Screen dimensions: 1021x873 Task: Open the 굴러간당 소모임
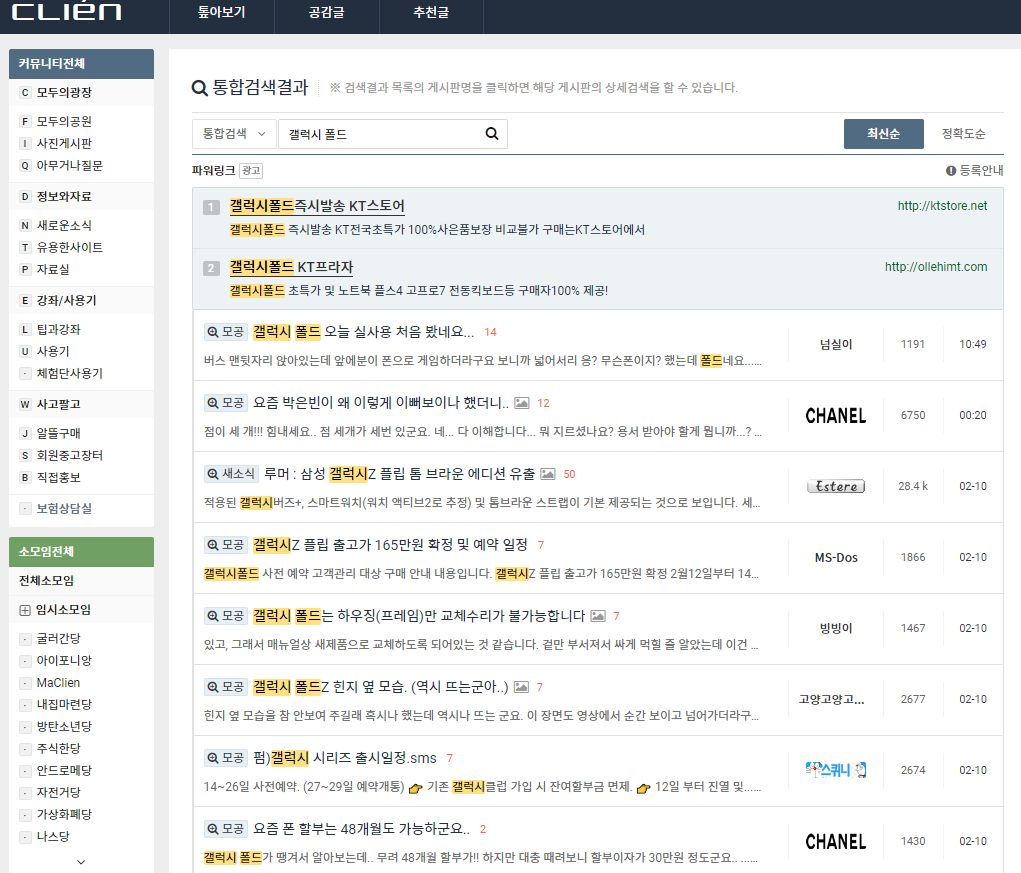coord(59,639)
